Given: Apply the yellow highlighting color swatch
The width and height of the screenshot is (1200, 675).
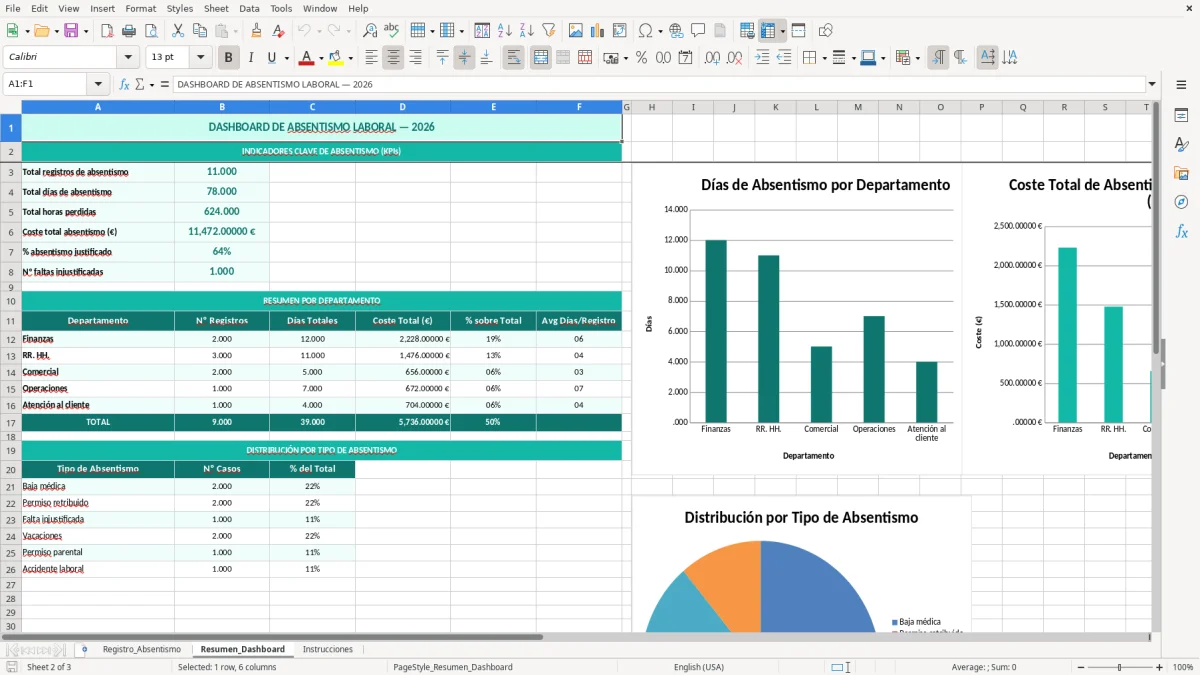Looking at the screenshot, I should [x=335, y=58].
